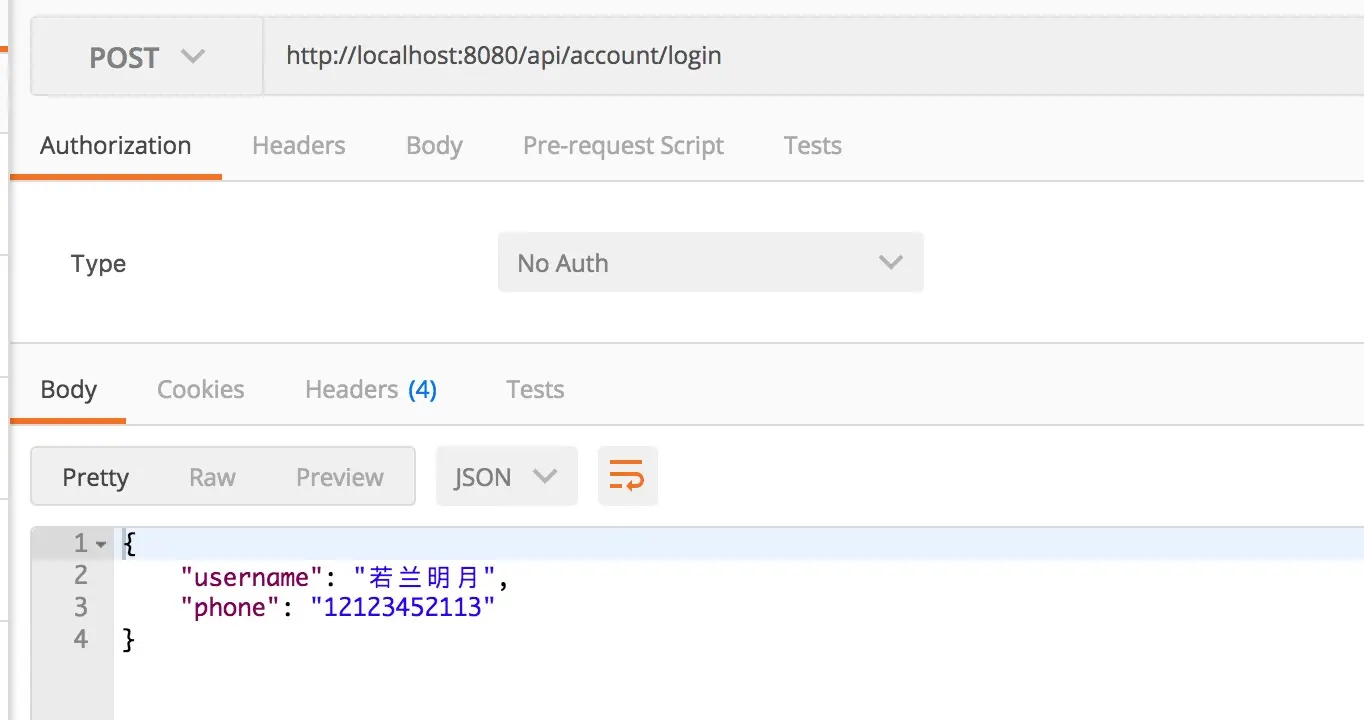Viewport: 1364px width, 720px height.
Task: Collapse the JSON object at line 1
Action: click(x=100, y=545)
